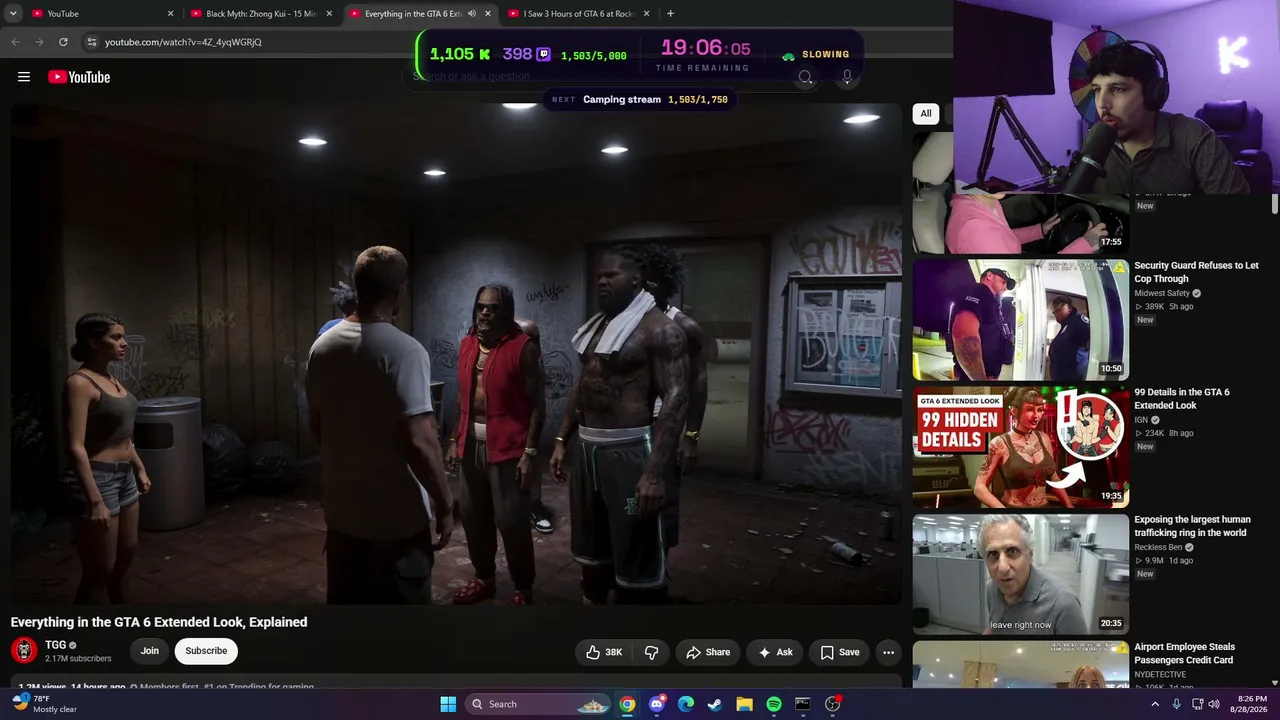The height and width of the screenshot is (720, 1280).
Task: Close the Black Myth: Zhong Kui tab
Action: click(x=329, y=14)
